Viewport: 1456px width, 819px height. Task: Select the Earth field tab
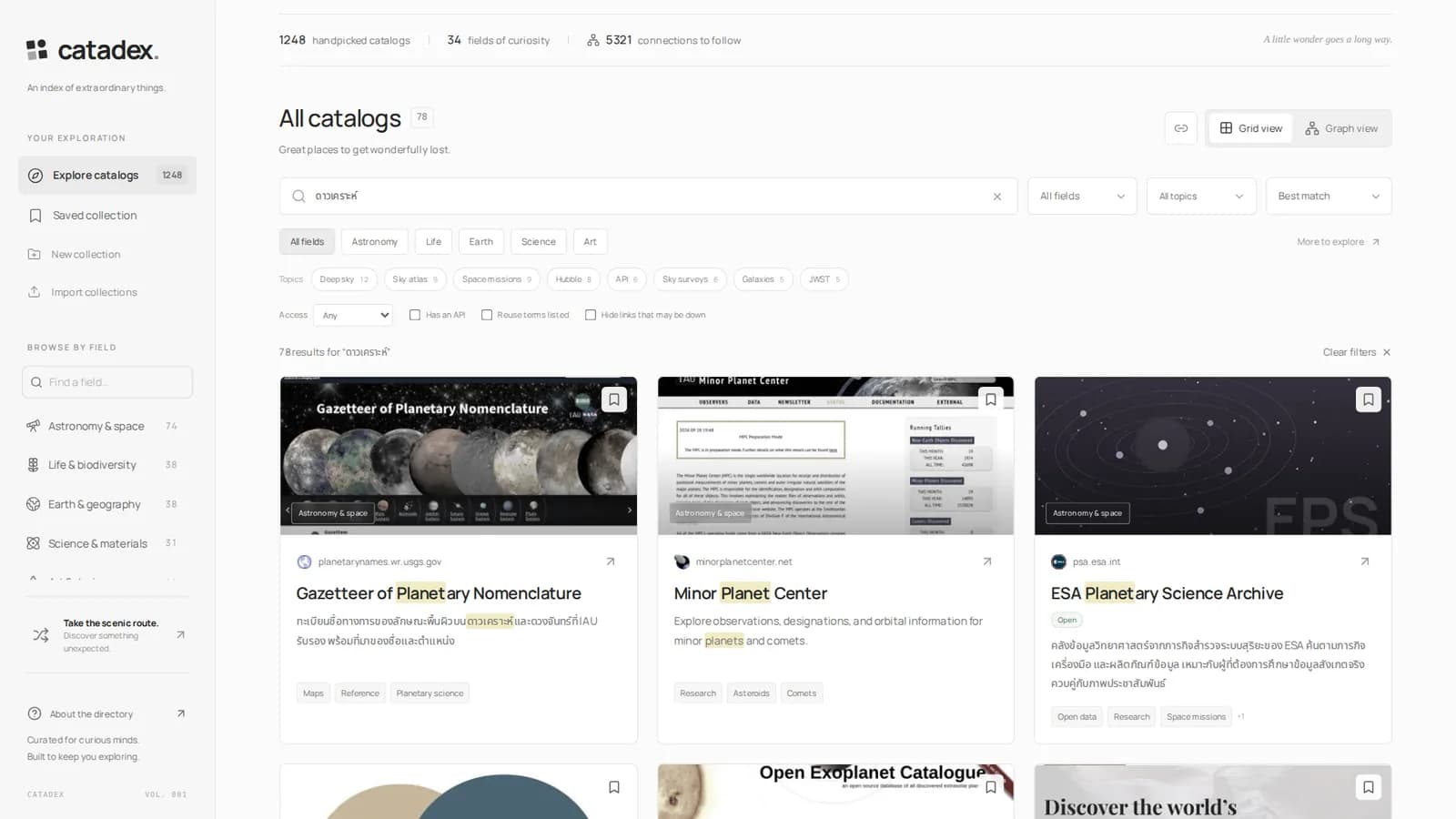tap(481, 242)
